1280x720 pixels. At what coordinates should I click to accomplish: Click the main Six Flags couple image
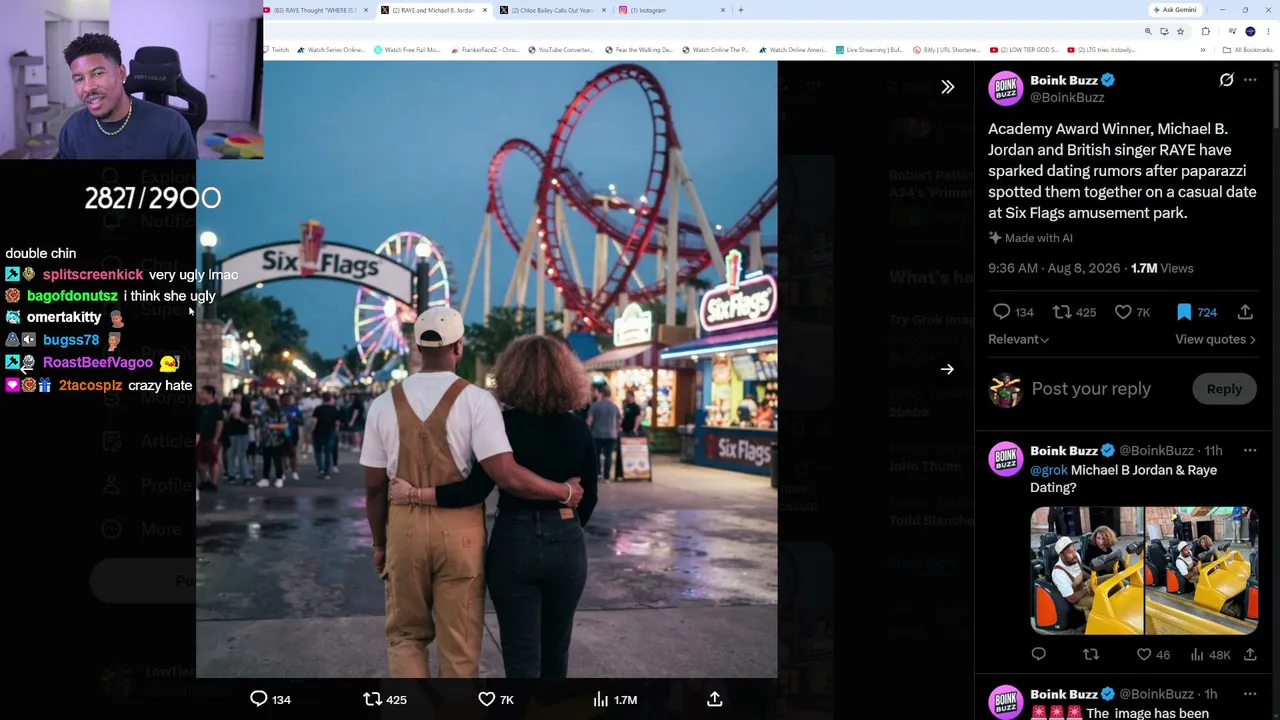tap(487, 369)
